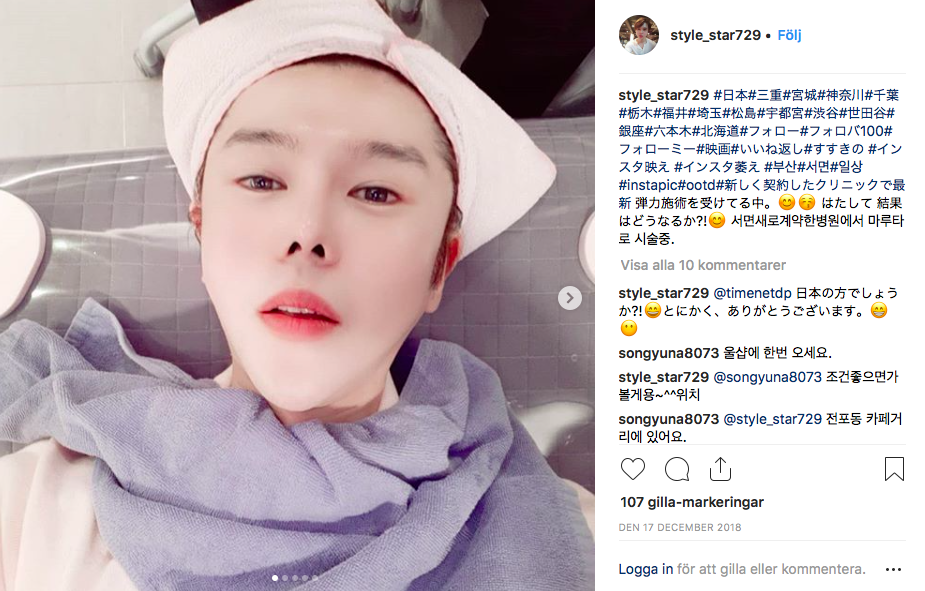Go to next photo with arrow

pos(569,298)
